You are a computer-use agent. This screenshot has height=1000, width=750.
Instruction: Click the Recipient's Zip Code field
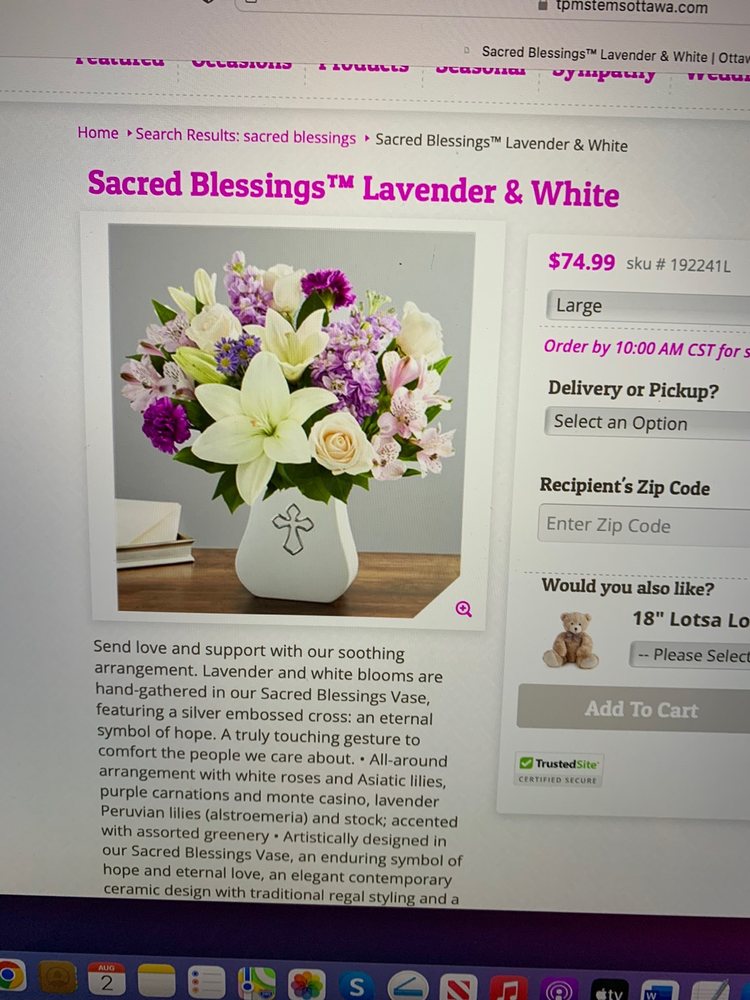(x=644, y=526)
